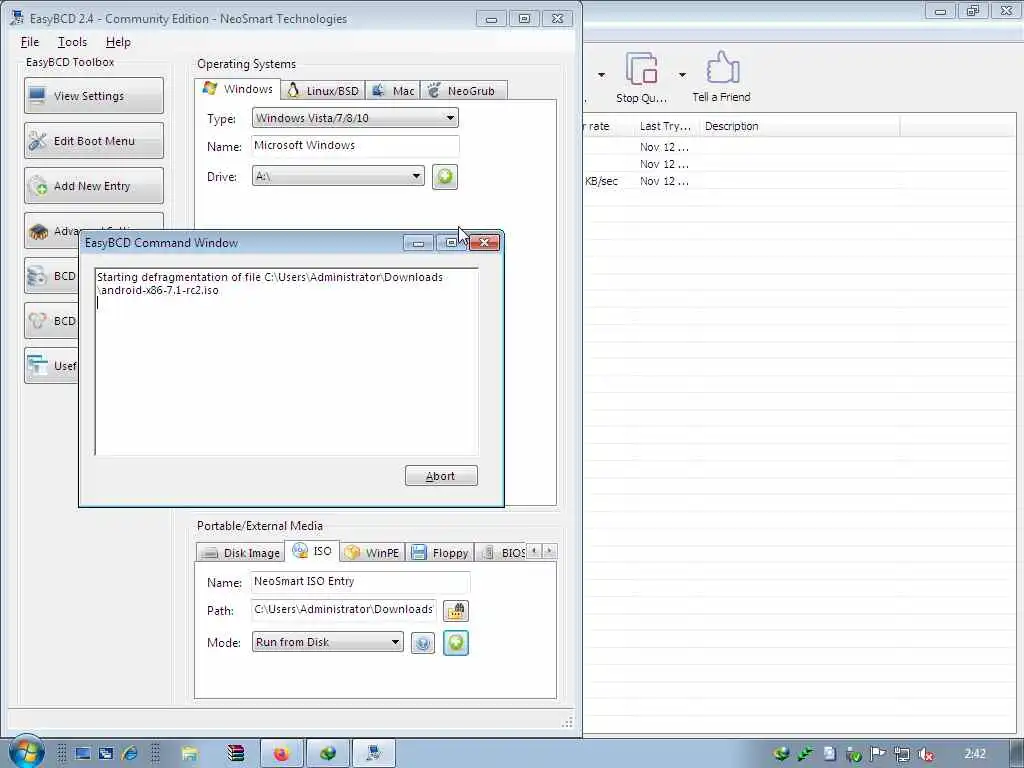This screenshot has width=1024, height=768.
Task: Sort by the Description column header
Action: pyautogui.click(x=799, y=126)
